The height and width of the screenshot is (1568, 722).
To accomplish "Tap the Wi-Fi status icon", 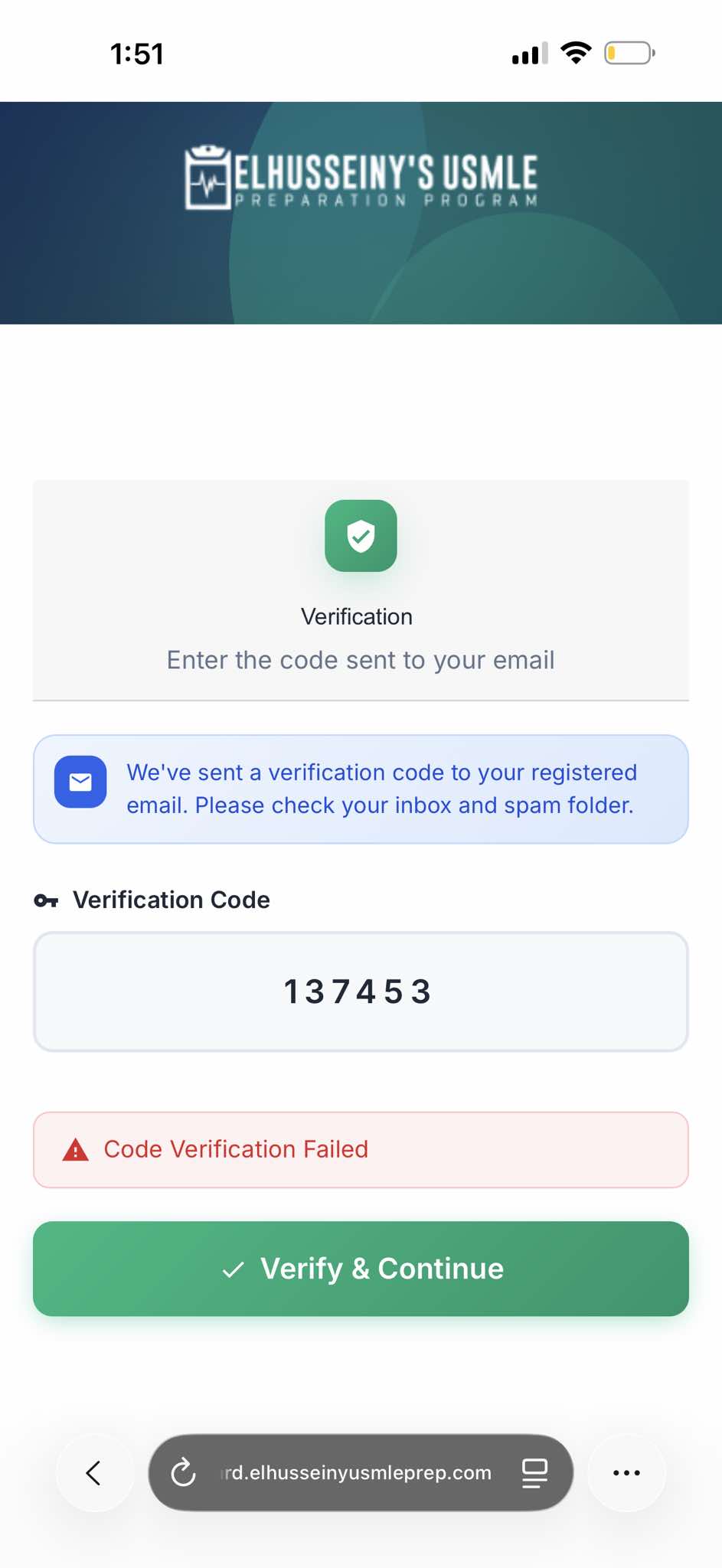I will [576, 53].
